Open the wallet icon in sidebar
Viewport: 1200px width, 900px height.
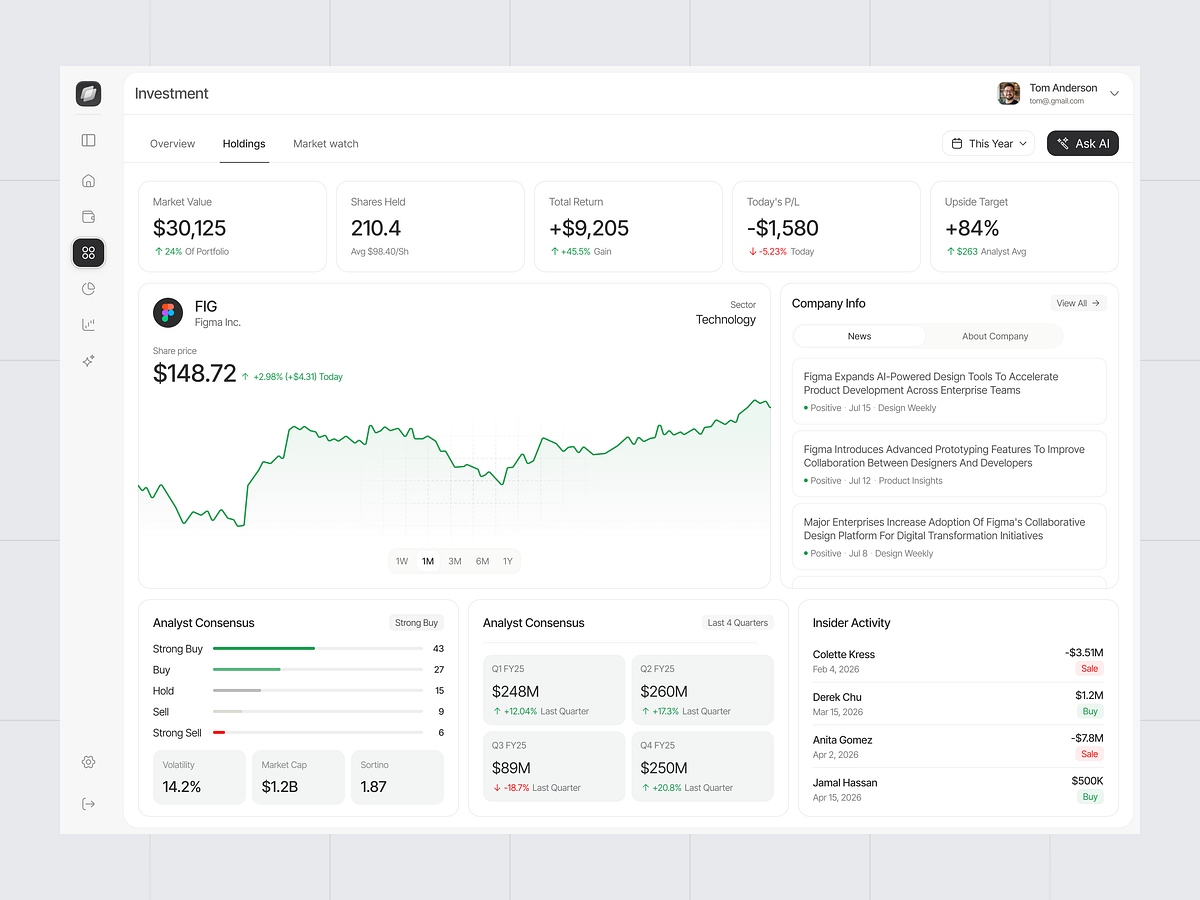pyautogui.click(x=88, y=217)
